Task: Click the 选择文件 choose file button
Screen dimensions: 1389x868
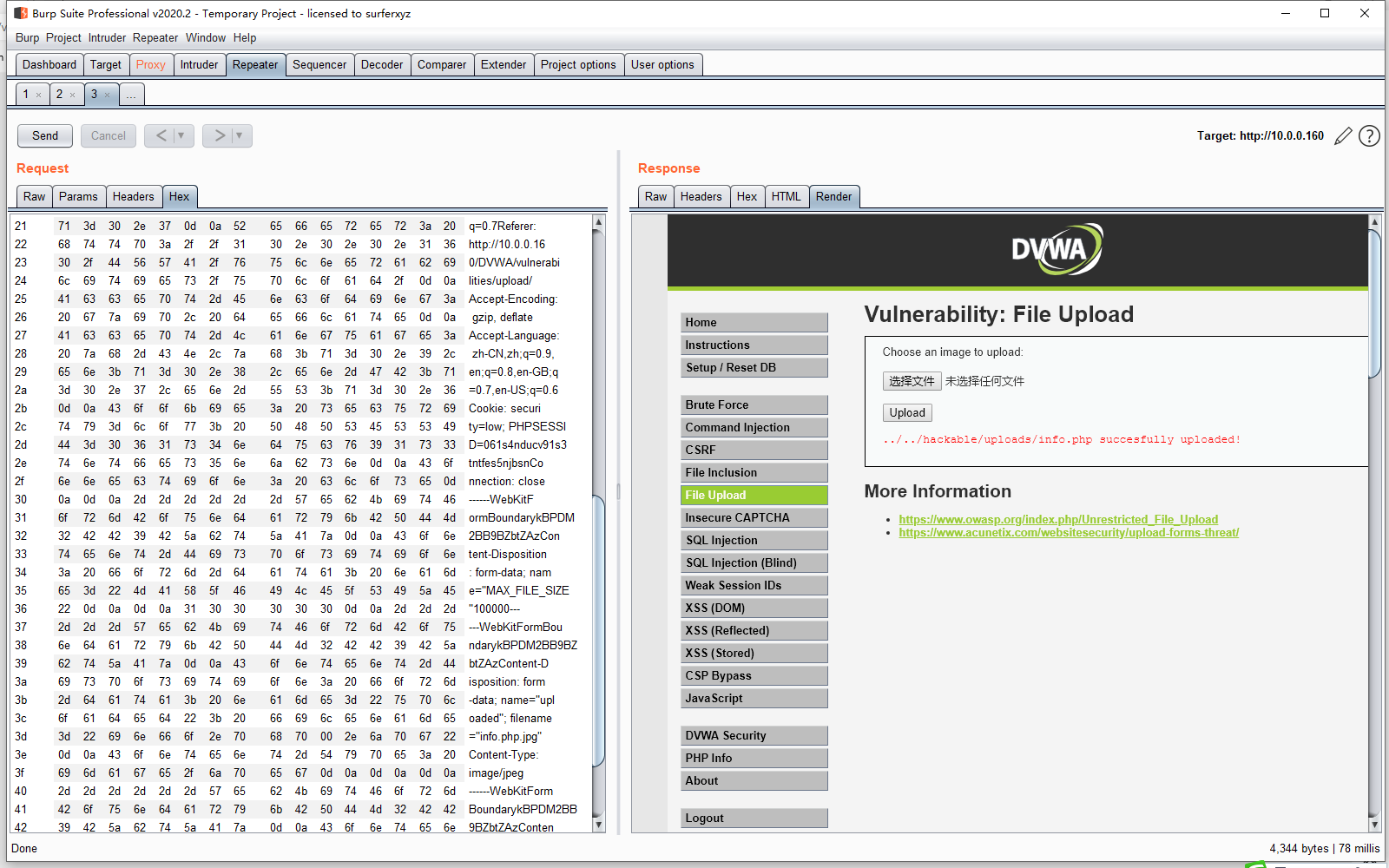Action: [x=912, y=381]
